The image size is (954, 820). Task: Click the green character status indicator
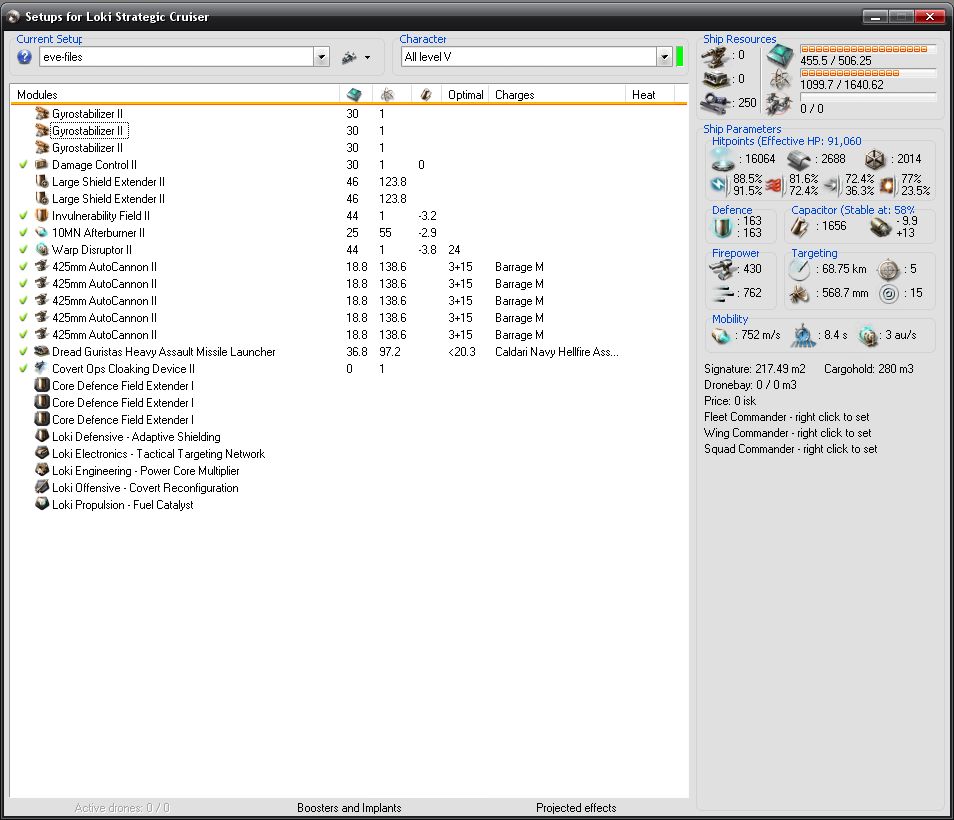pos(680,57)
